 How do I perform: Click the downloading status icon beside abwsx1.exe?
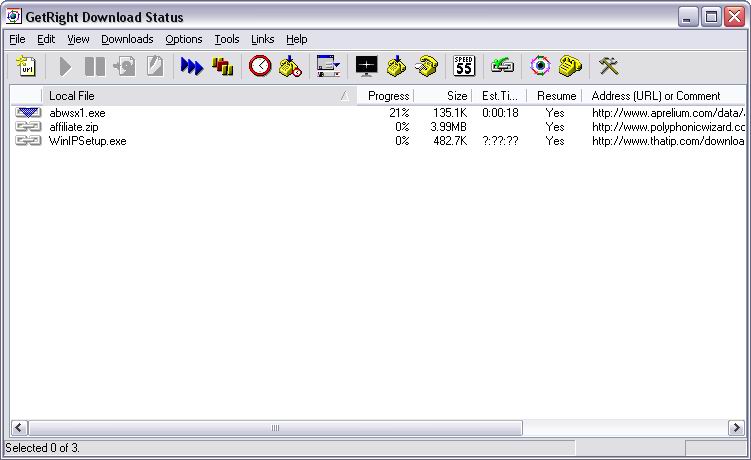28,113
